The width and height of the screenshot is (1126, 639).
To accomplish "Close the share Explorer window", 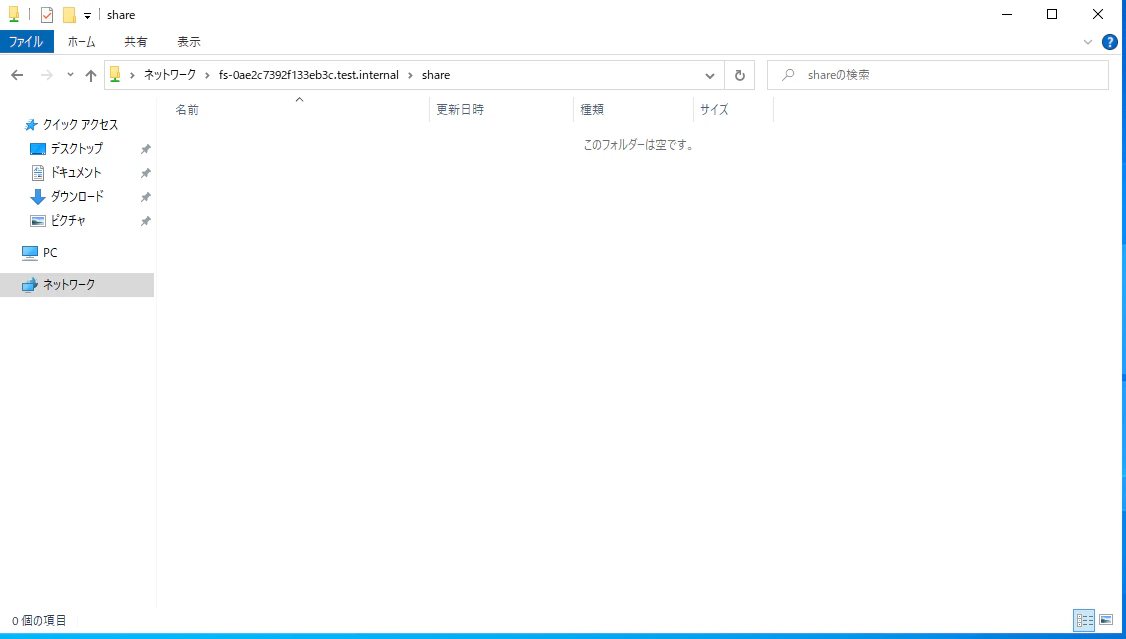I will tap(1098, 14).
